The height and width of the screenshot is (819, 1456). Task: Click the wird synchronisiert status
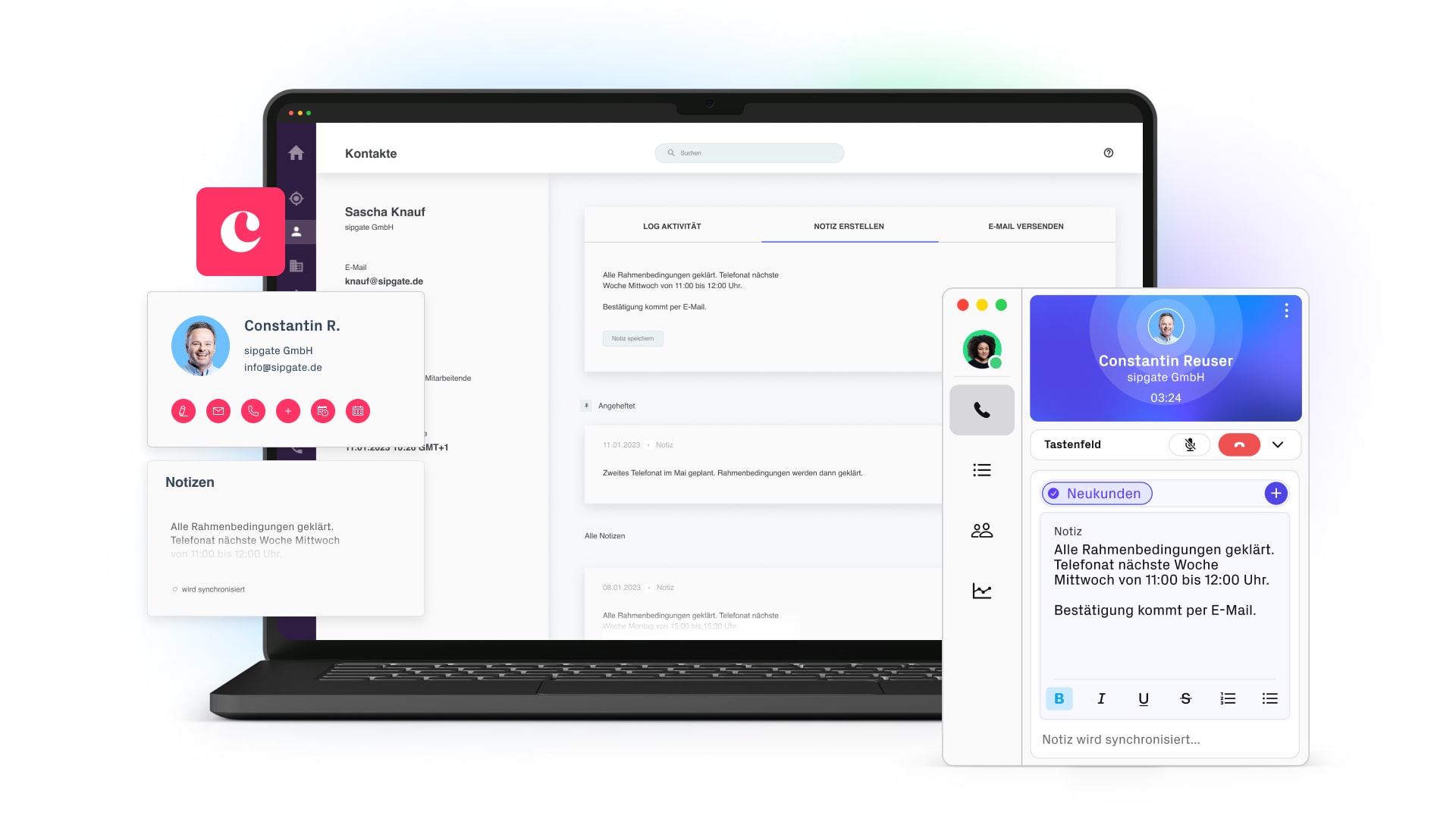(x=209, y=589)
